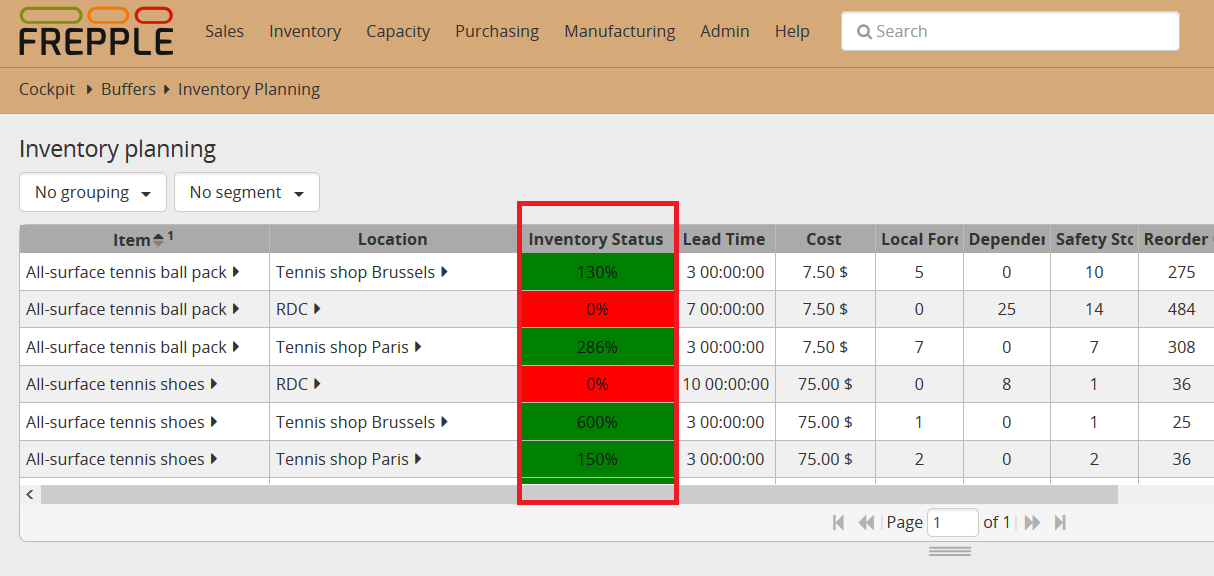This screenshot has height=576, width=1214.
Task: Expand details for the first tennis ball pack row
Action: pos(234,271)
